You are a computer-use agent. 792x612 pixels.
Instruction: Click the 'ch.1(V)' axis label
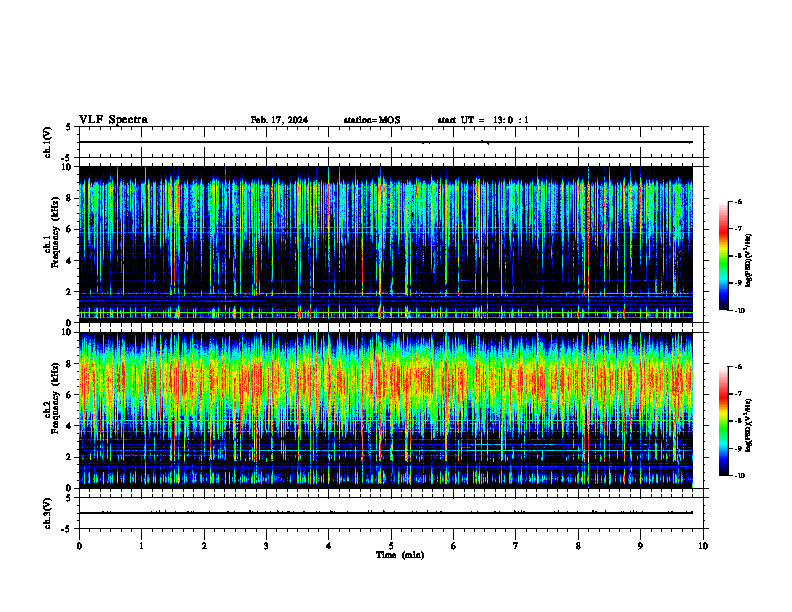click(48, 142)
